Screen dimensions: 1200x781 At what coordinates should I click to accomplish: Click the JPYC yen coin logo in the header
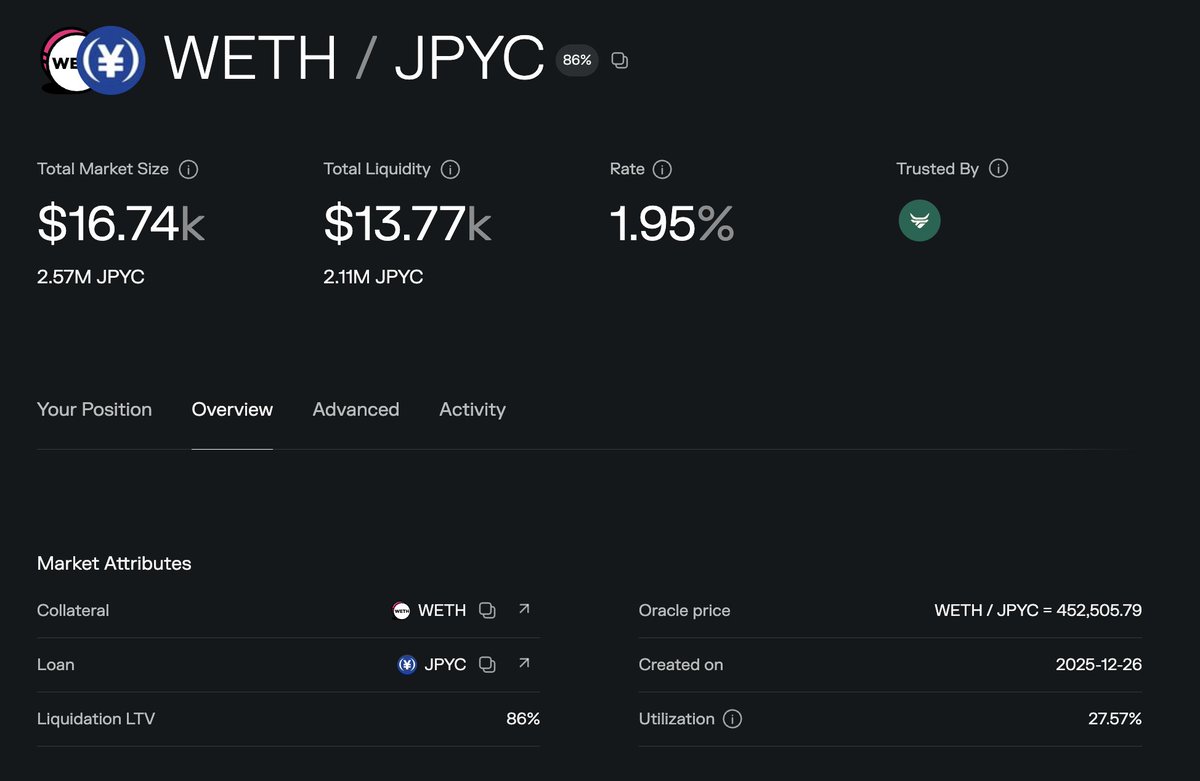pyautogui.click(x=113, y=60)
